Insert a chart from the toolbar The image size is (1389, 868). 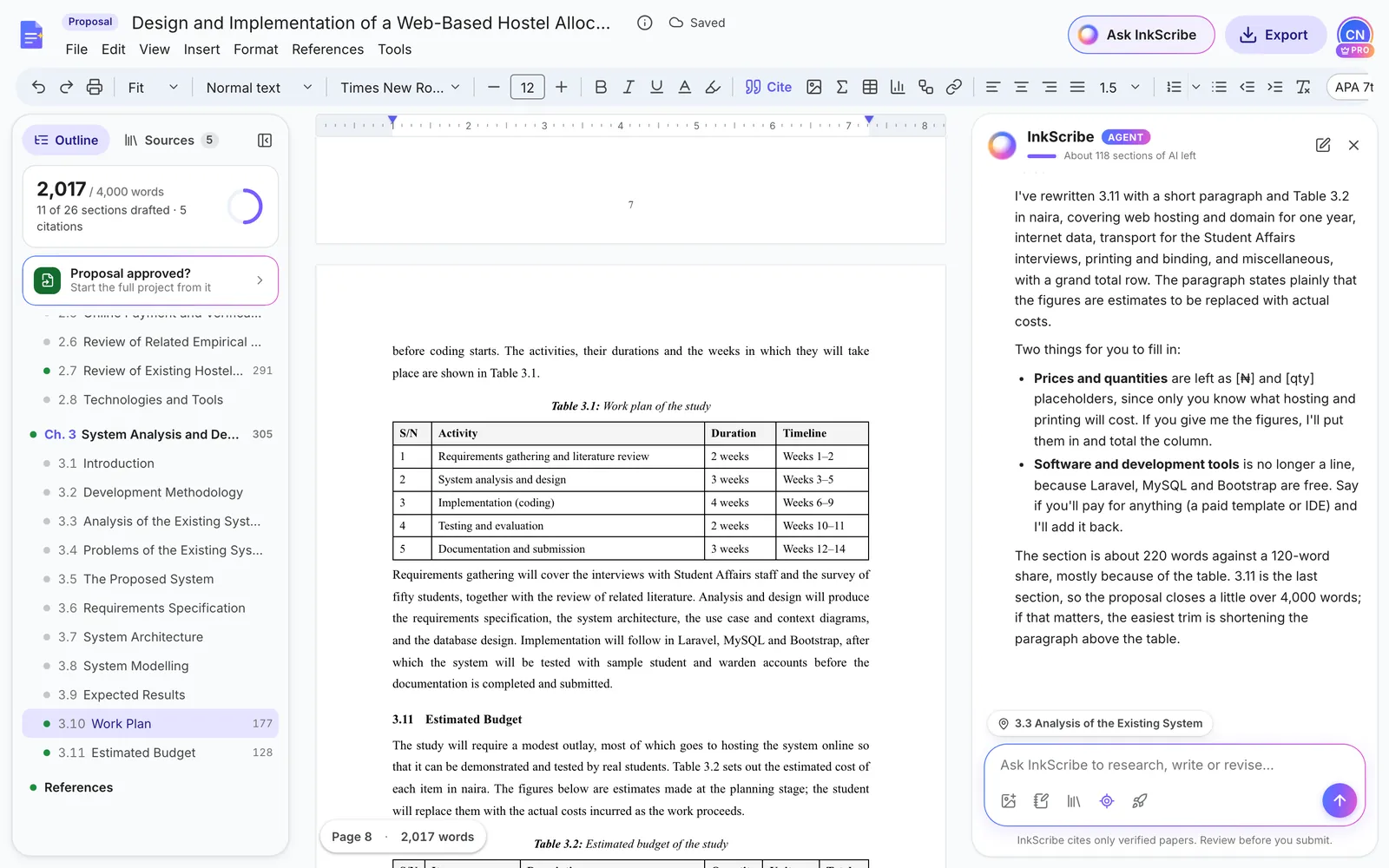click(898, 87)
